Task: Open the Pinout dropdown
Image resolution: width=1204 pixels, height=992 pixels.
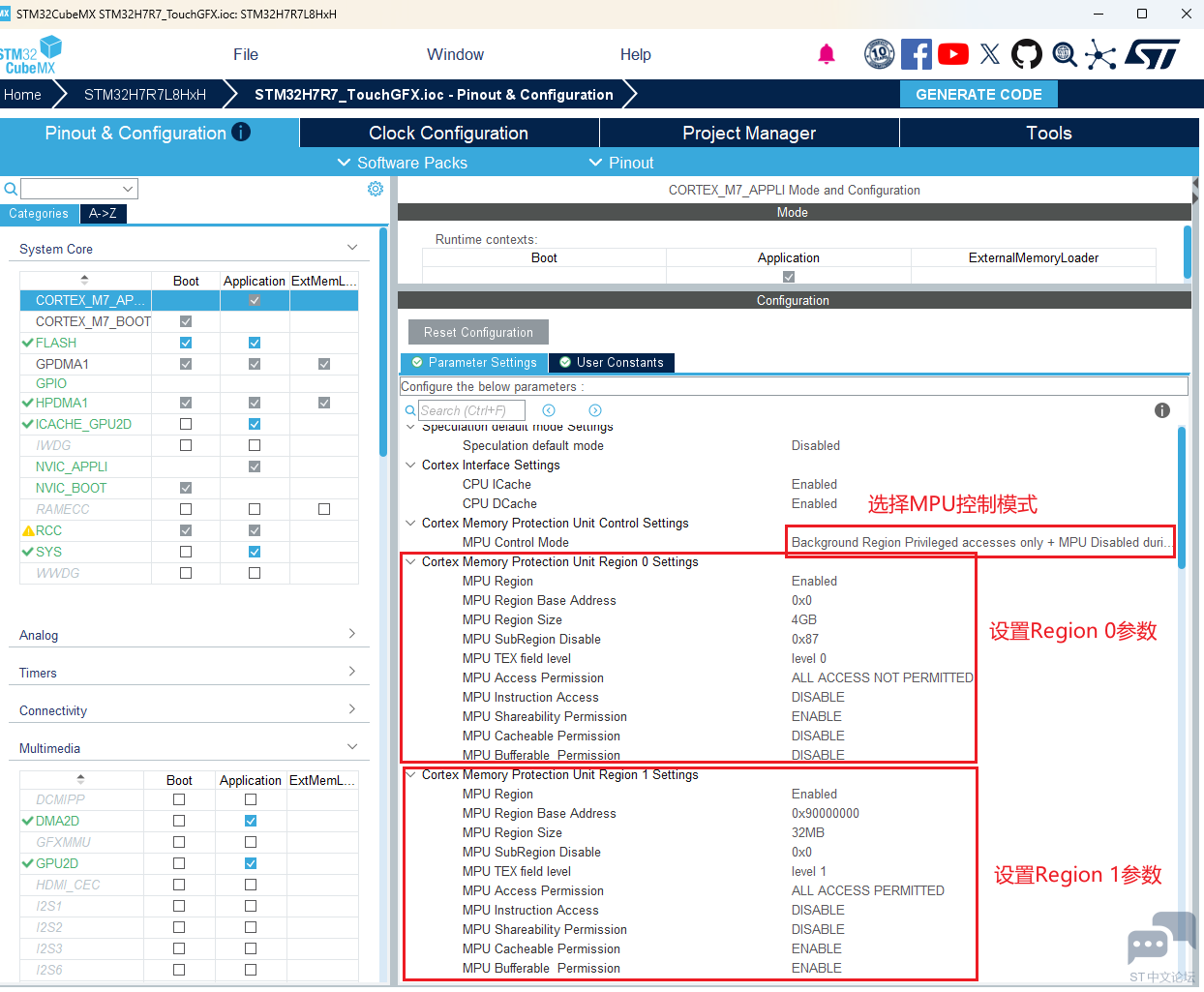Action: (621, 163)
